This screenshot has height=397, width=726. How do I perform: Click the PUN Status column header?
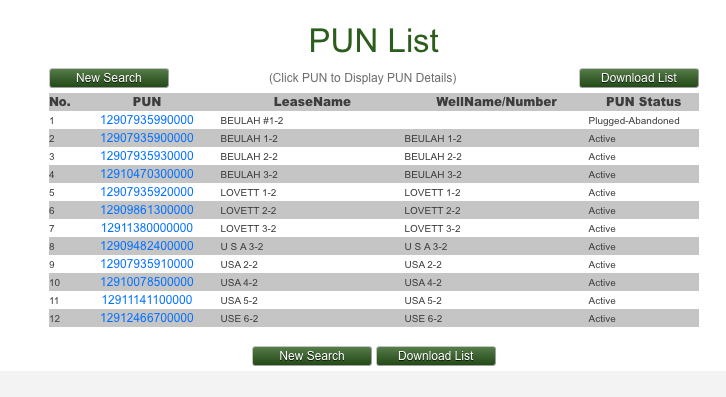(x=644, y=102)
